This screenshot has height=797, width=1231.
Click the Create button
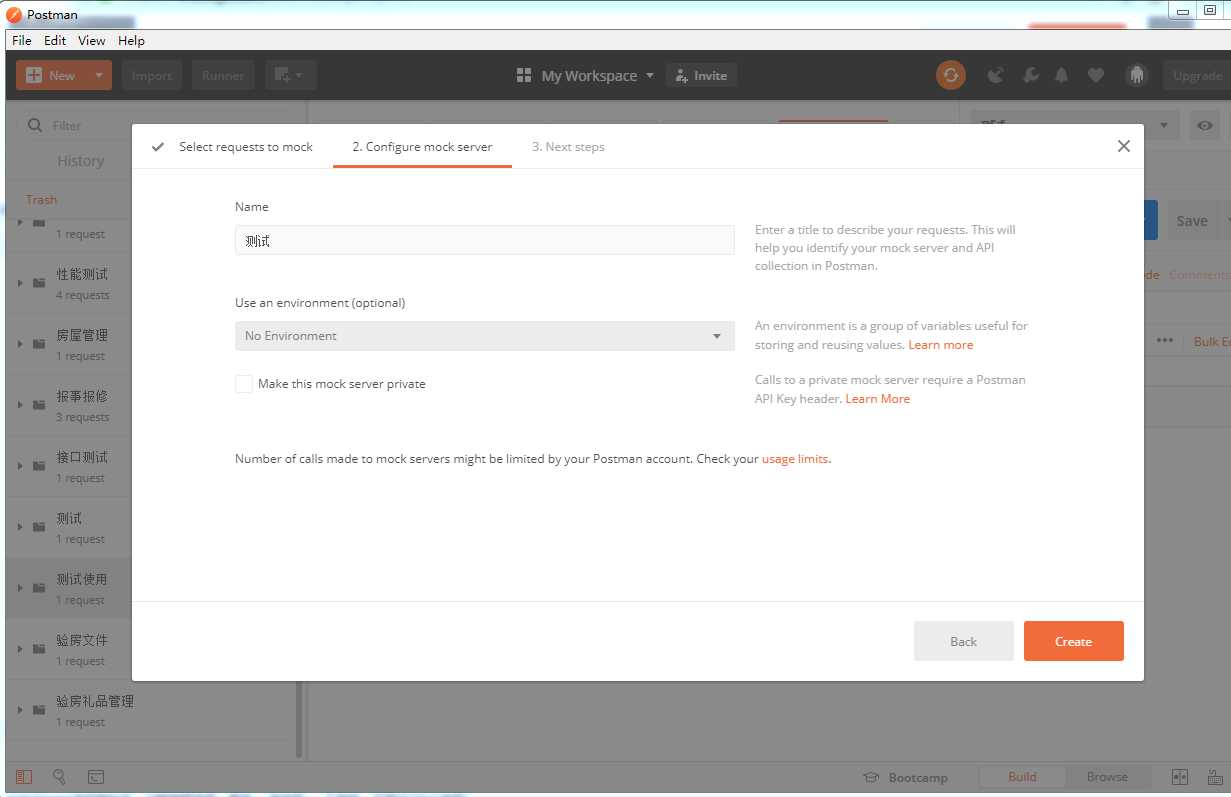click(1074, 641)
